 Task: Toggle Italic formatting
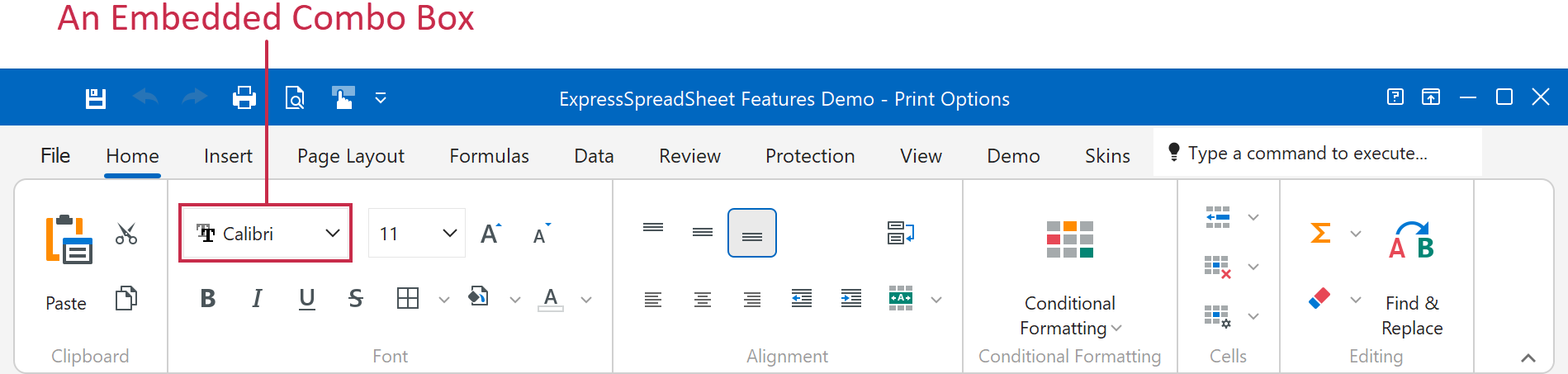point(258,299)
